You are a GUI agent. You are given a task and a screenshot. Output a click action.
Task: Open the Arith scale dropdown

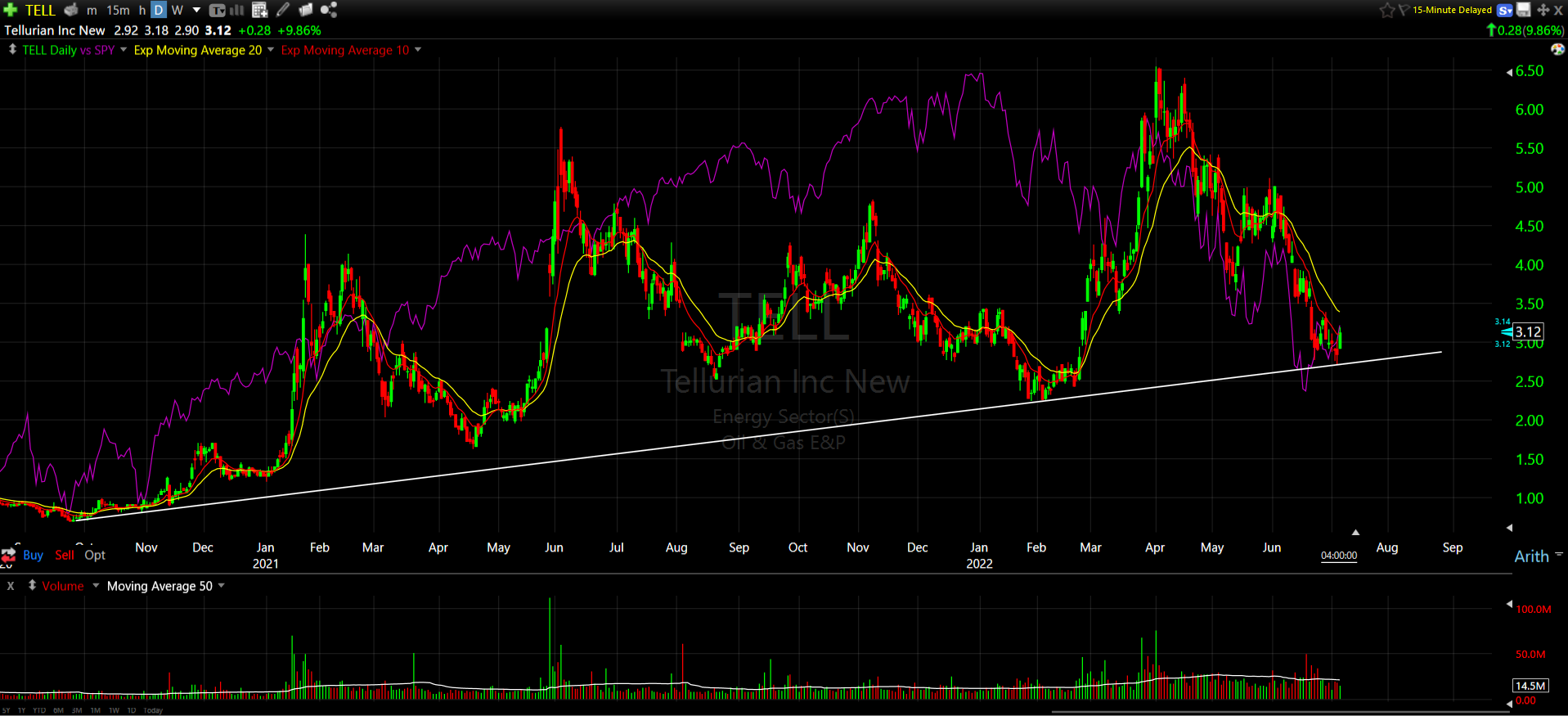(x=1559, y=555)
